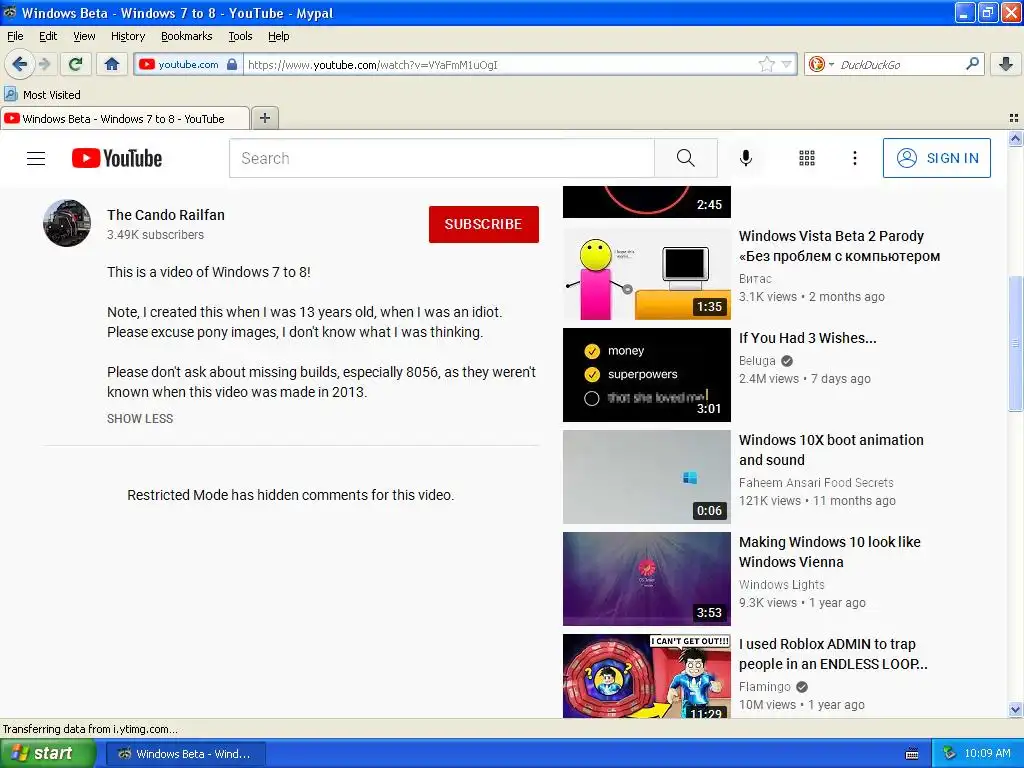Screen dimensions: 1024x768
Task: Open the File menu
Action: coord(15,36)
